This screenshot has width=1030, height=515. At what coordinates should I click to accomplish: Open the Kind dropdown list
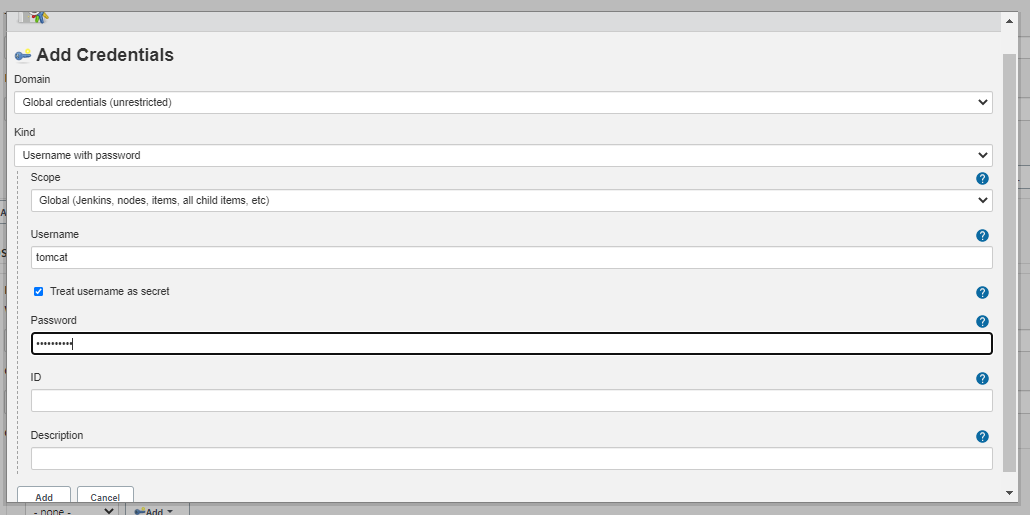pyautogui.click(x=503, y=156)
